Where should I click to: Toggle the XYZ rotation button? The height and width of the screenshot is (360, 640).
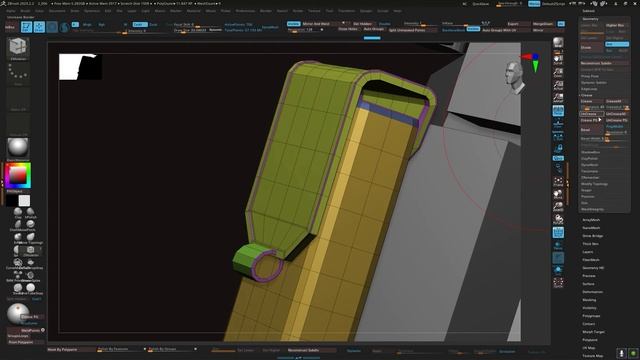(x=558, y=158)
